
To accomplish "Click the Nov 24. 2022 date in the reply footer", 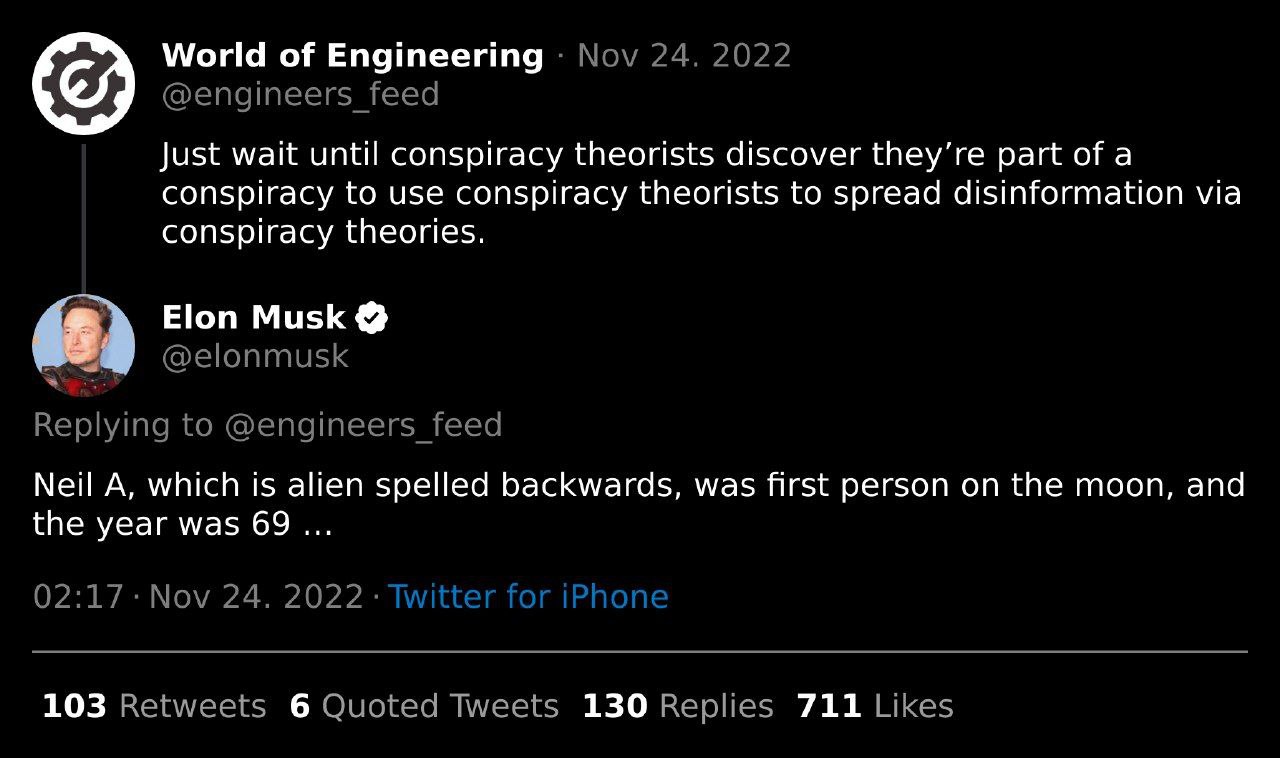I will click(x=256, y=597).
